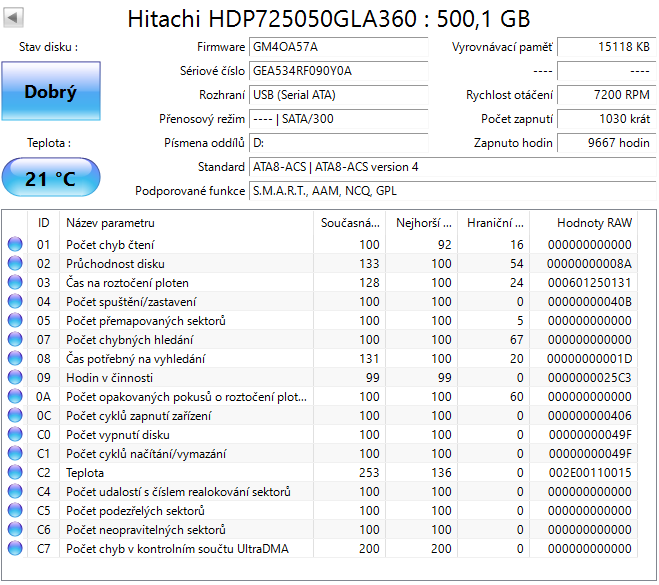659x585 pixels.
Task: Click the Firmware field GM4OA57A
Action: click(x=338, y=47)
